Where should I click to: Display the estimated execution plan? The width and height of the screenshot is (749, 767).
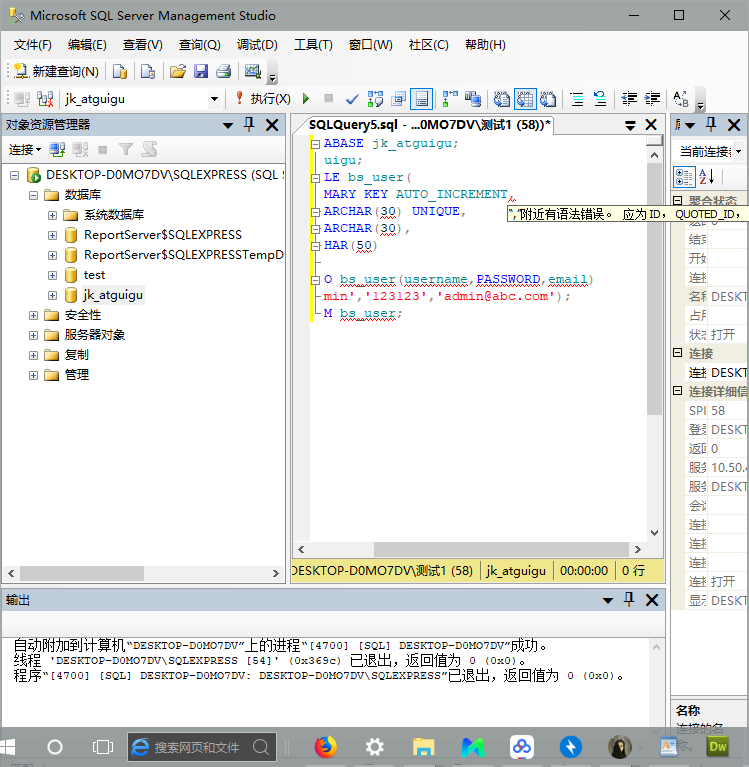point(375,99)
